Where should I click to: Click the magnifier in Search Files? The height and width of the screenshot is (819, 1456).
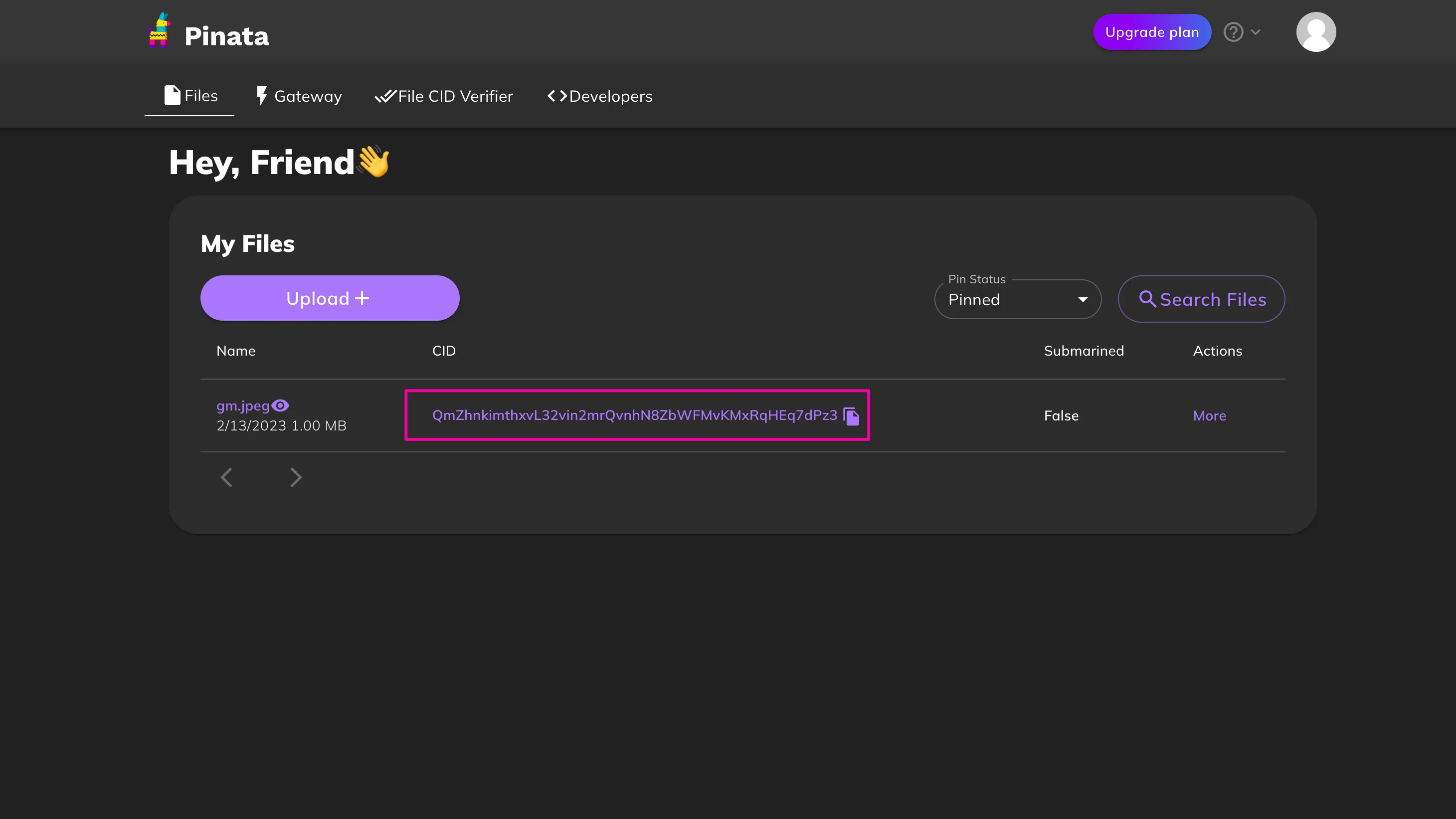pyautogui.click(x=1147, y=299)
